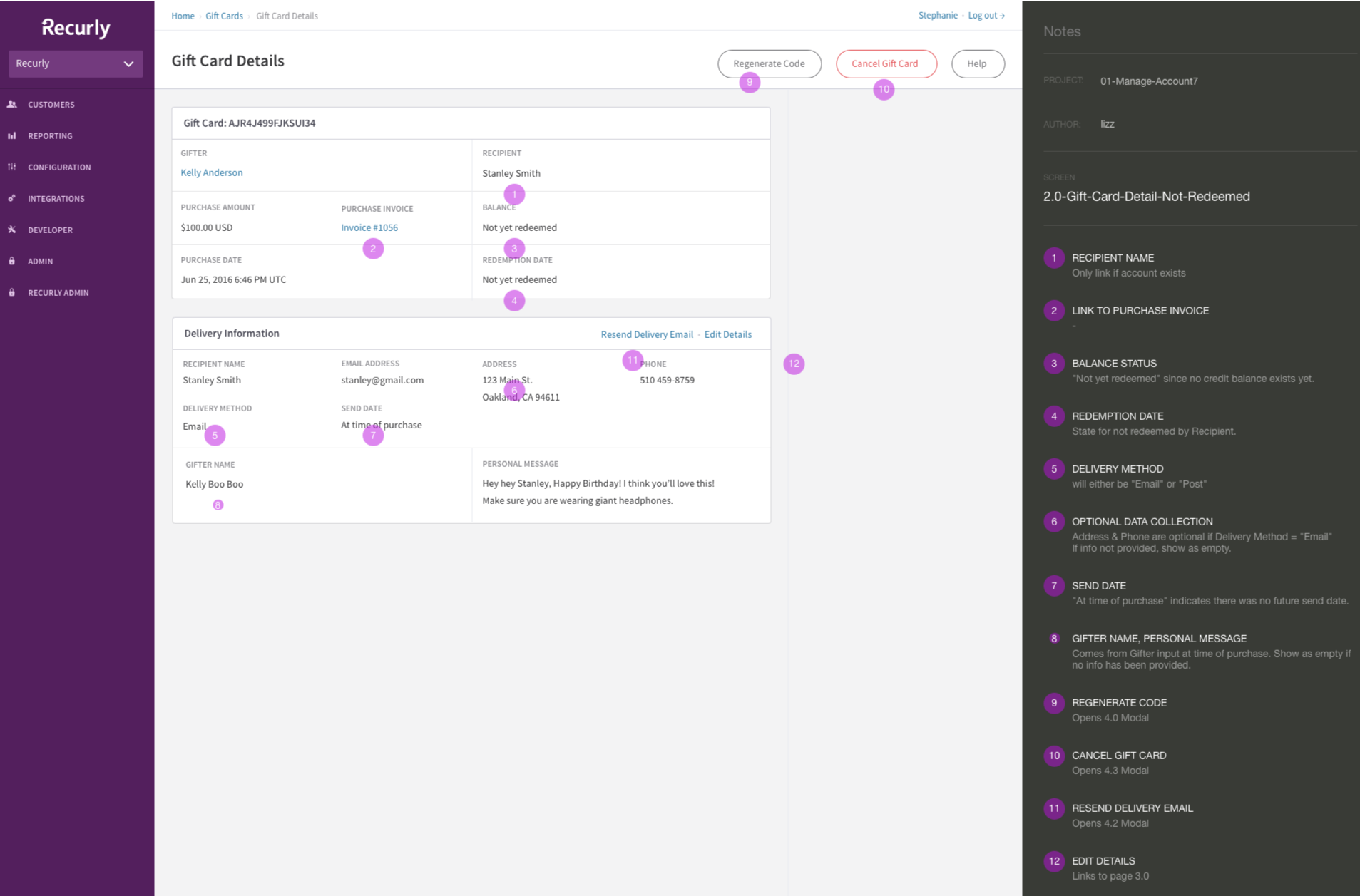The height and width of the screenshot is (896, 1360).
Task: Open Invoice #1056 link
Action: click(369, 227)
